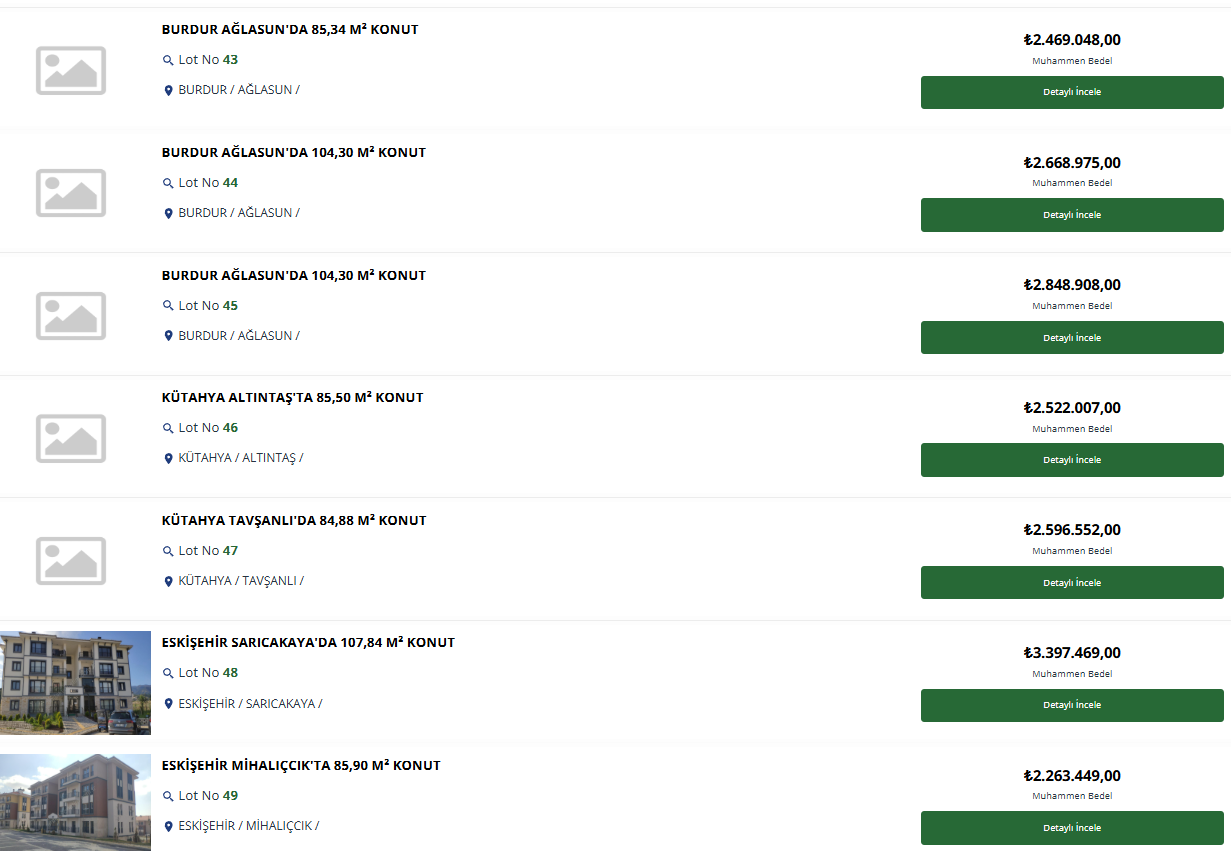The height and width of the screenshot is (851, 1231).
Task: Click the location pin icon for Lot 44
Action: point(168,213)
